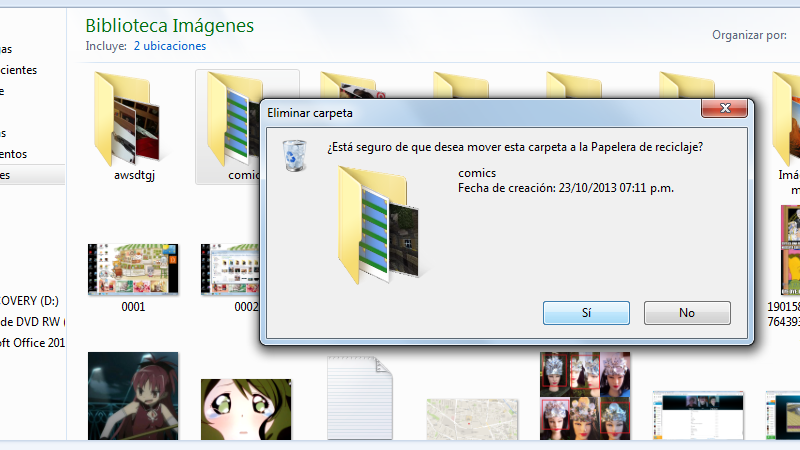The width and height of the screenshot is (800, 450).
Task: Select the blank lined document file icon
Action: point(360,398)
